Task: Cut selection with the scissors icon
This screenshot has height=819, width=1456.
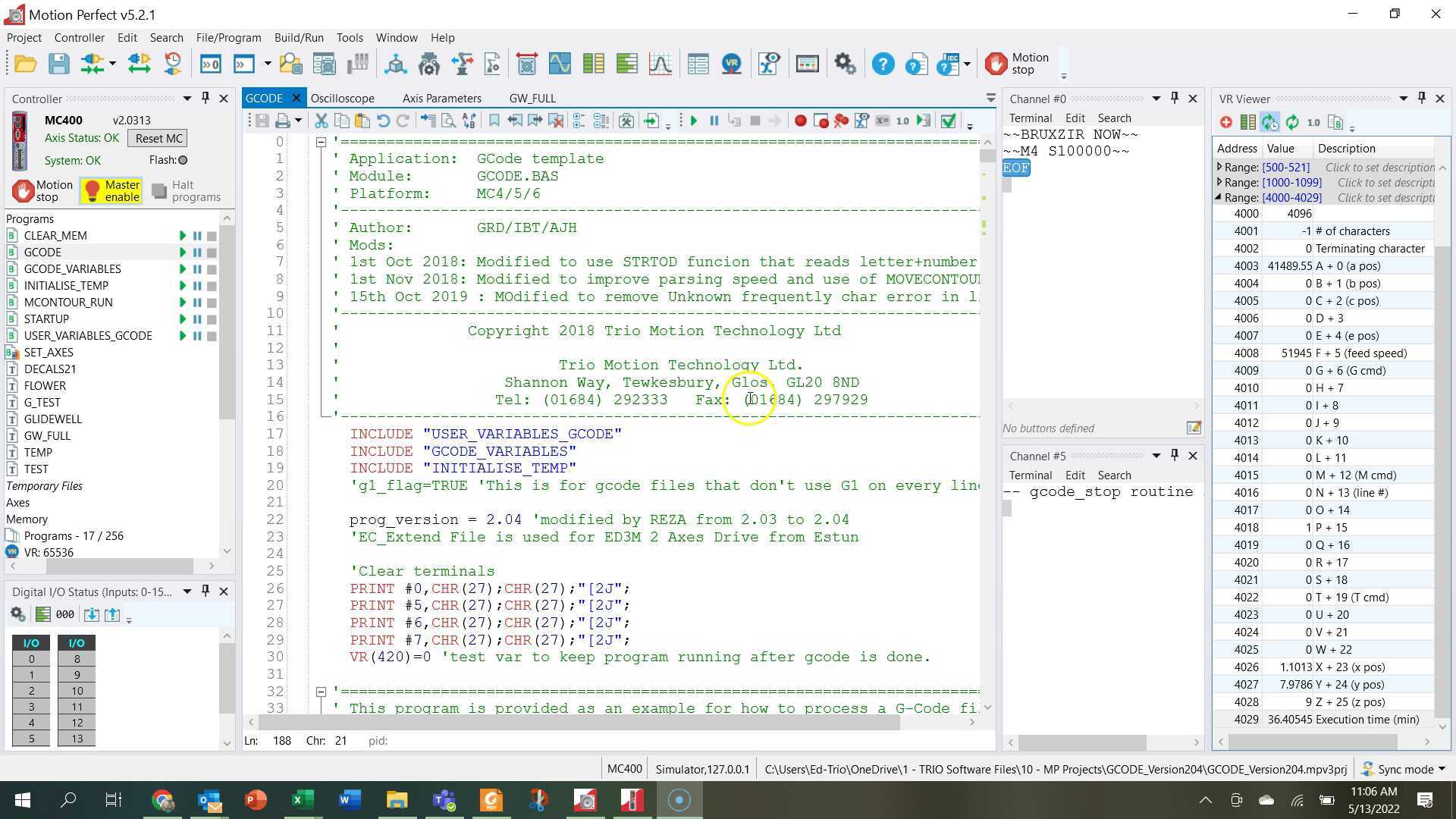Action: click(x=321, y=121)
